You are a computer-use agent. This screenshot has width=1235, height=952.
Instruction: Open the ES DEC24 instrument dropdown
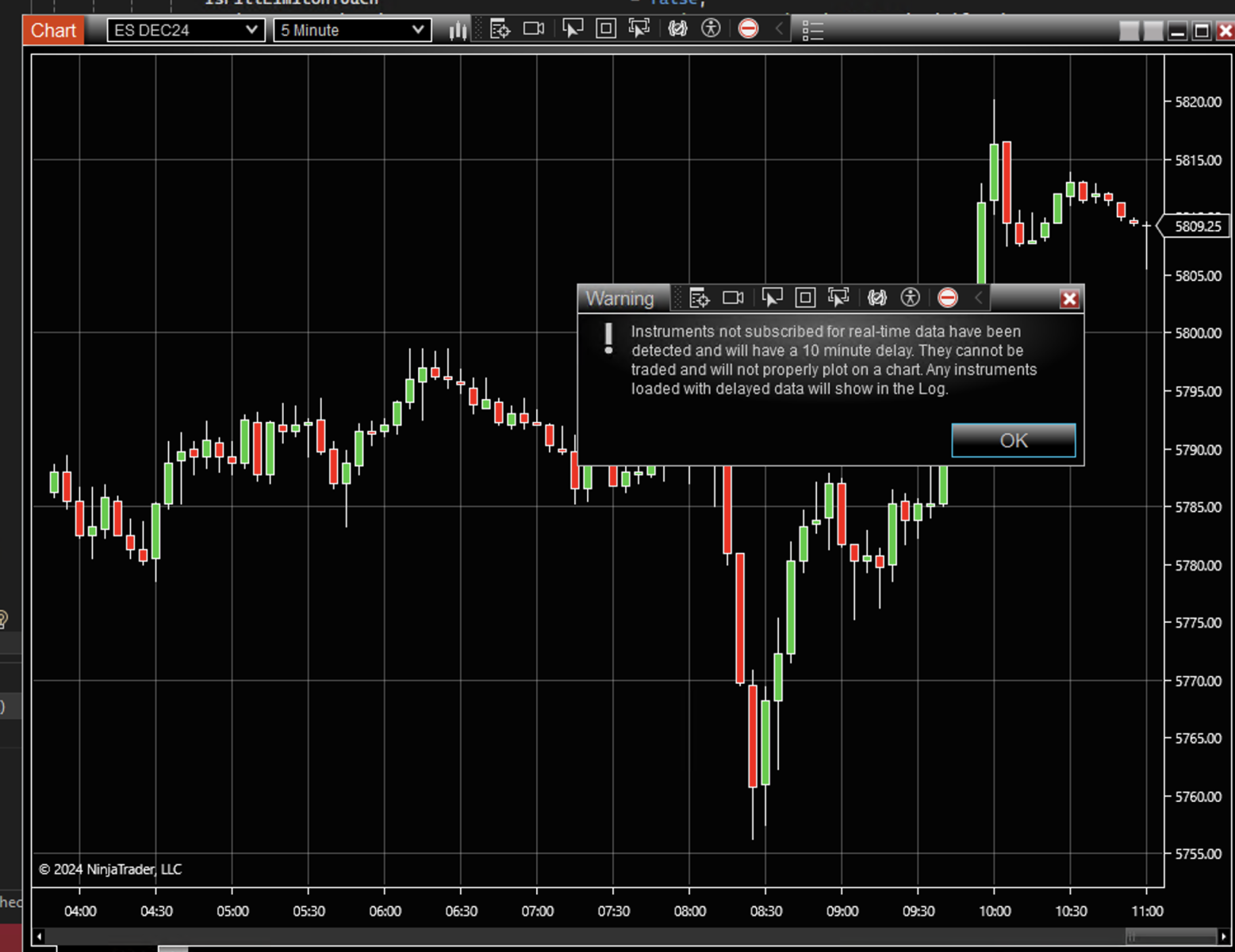pyautogui.click(x=186, y=30)
